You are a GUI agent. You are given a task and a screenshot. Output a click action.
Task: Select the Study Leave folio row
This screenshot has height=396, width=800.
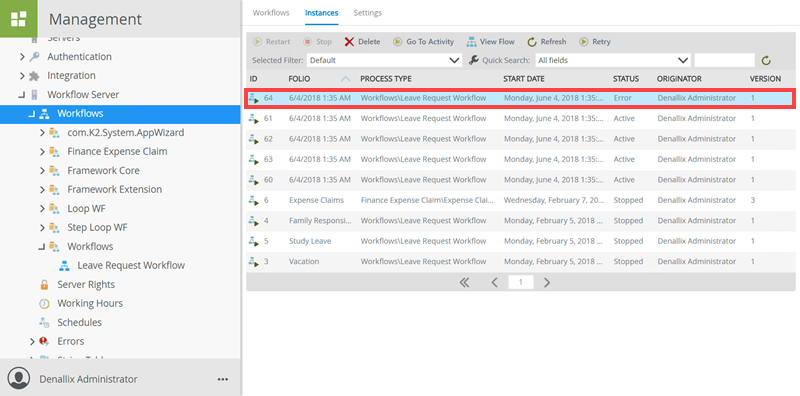coord(520,241)
